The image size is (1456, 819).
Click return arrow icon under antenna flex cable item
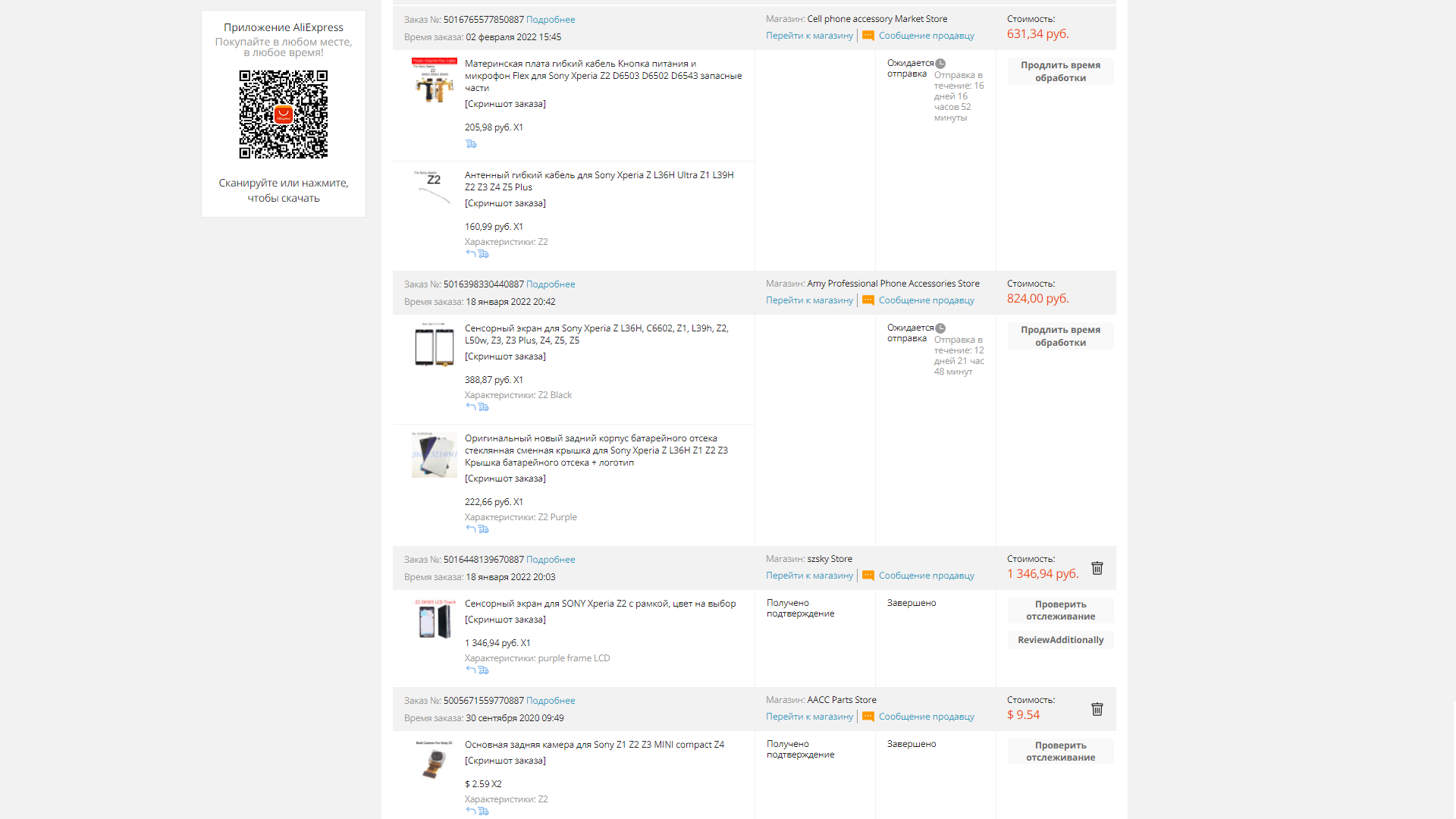[471, 254]
